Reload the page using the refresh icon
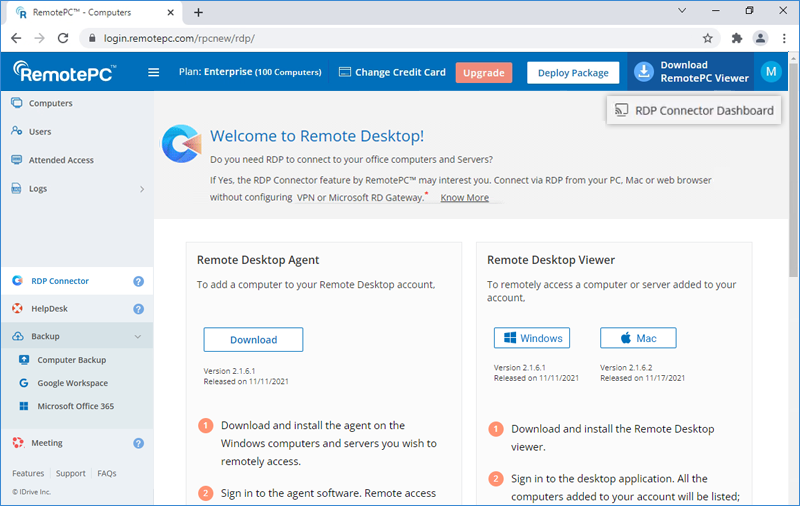This screenshot has height=506, width=800. click(63, 38)
